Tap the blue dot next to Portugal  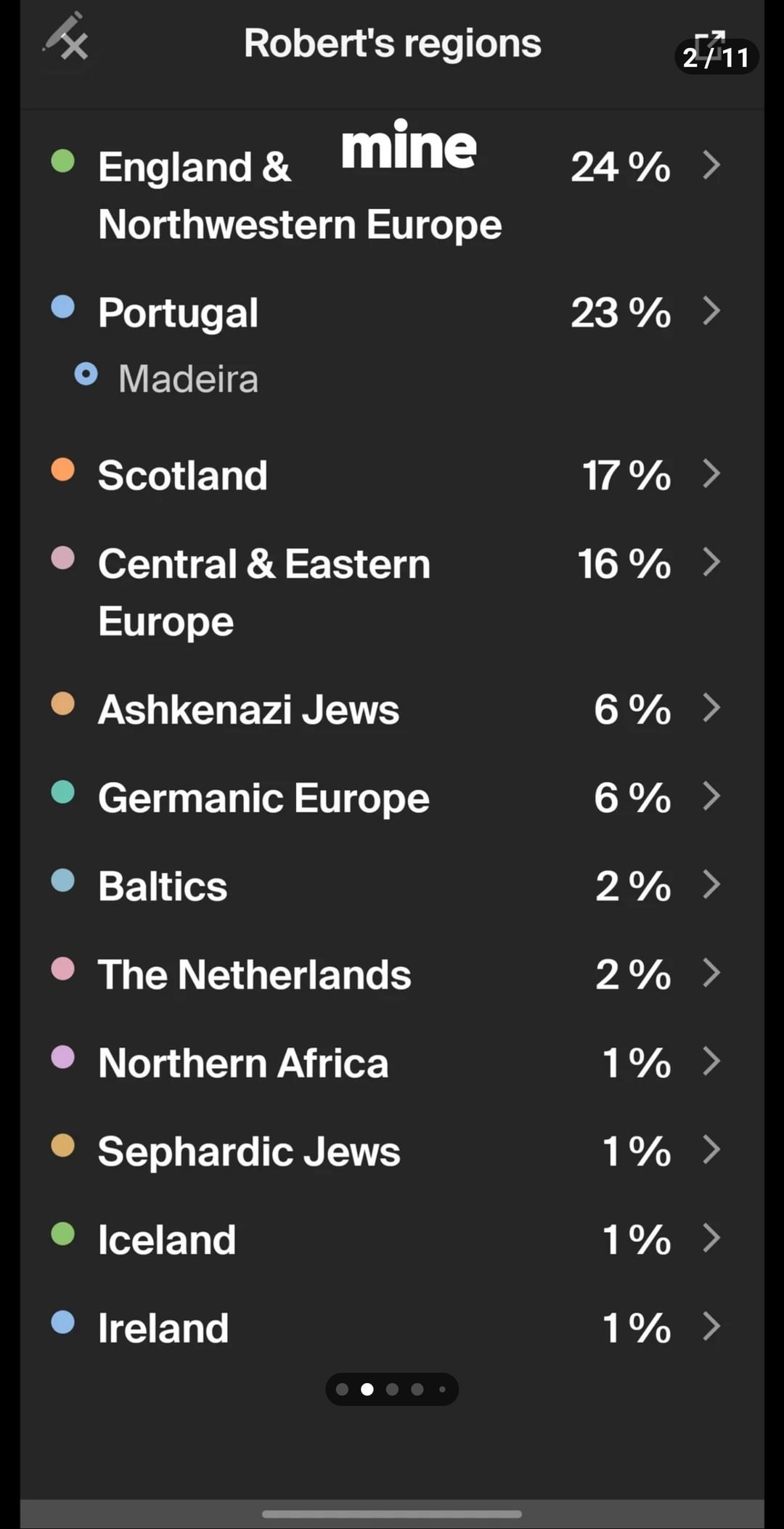(63, 306)
